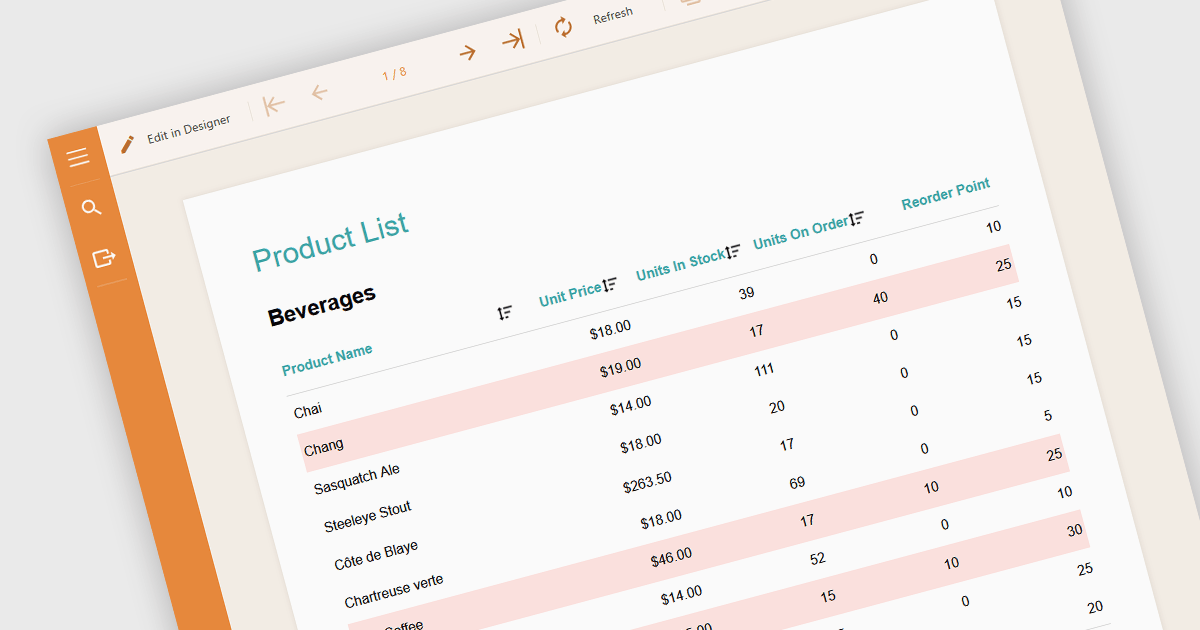Click the 1 / 8 page number field
Image resolution: width=1200 pixels, height=630 pixels.
[394, 73]
